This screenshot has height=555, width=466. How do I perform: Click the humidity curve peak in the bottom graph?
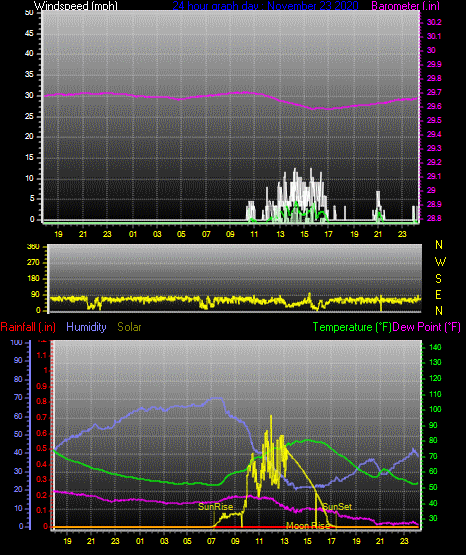(218, 398)
